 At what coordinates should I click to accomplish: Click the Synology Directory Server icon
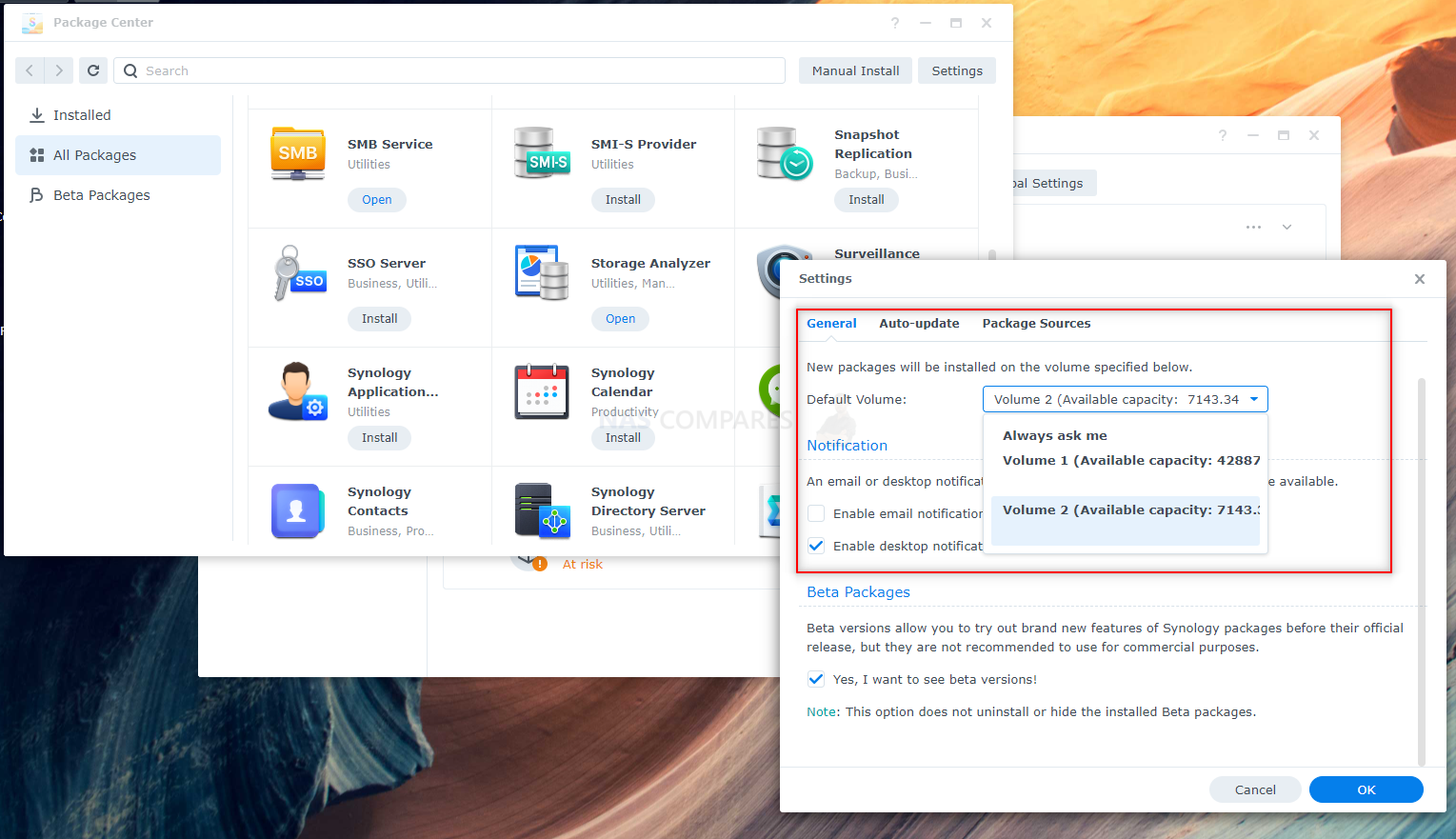coord(542,511)
